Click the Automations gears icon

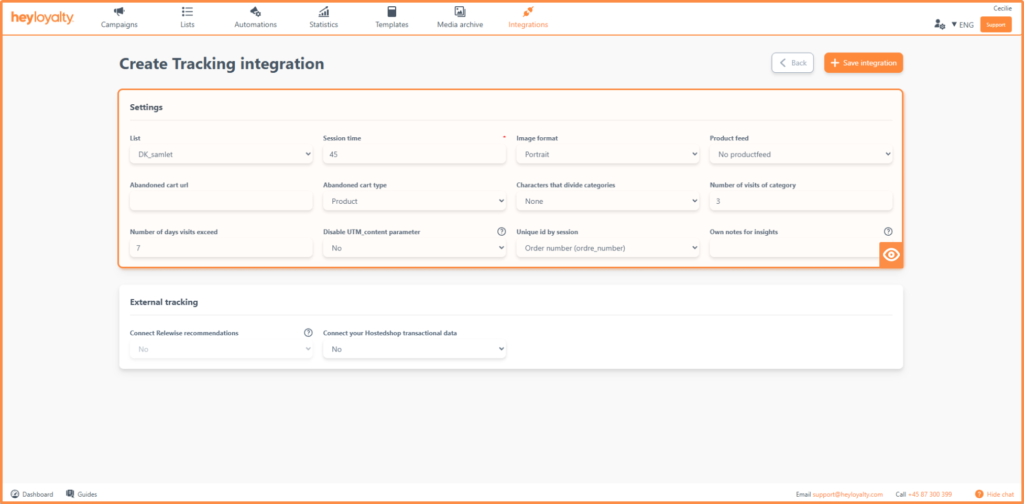click(255, 11)
